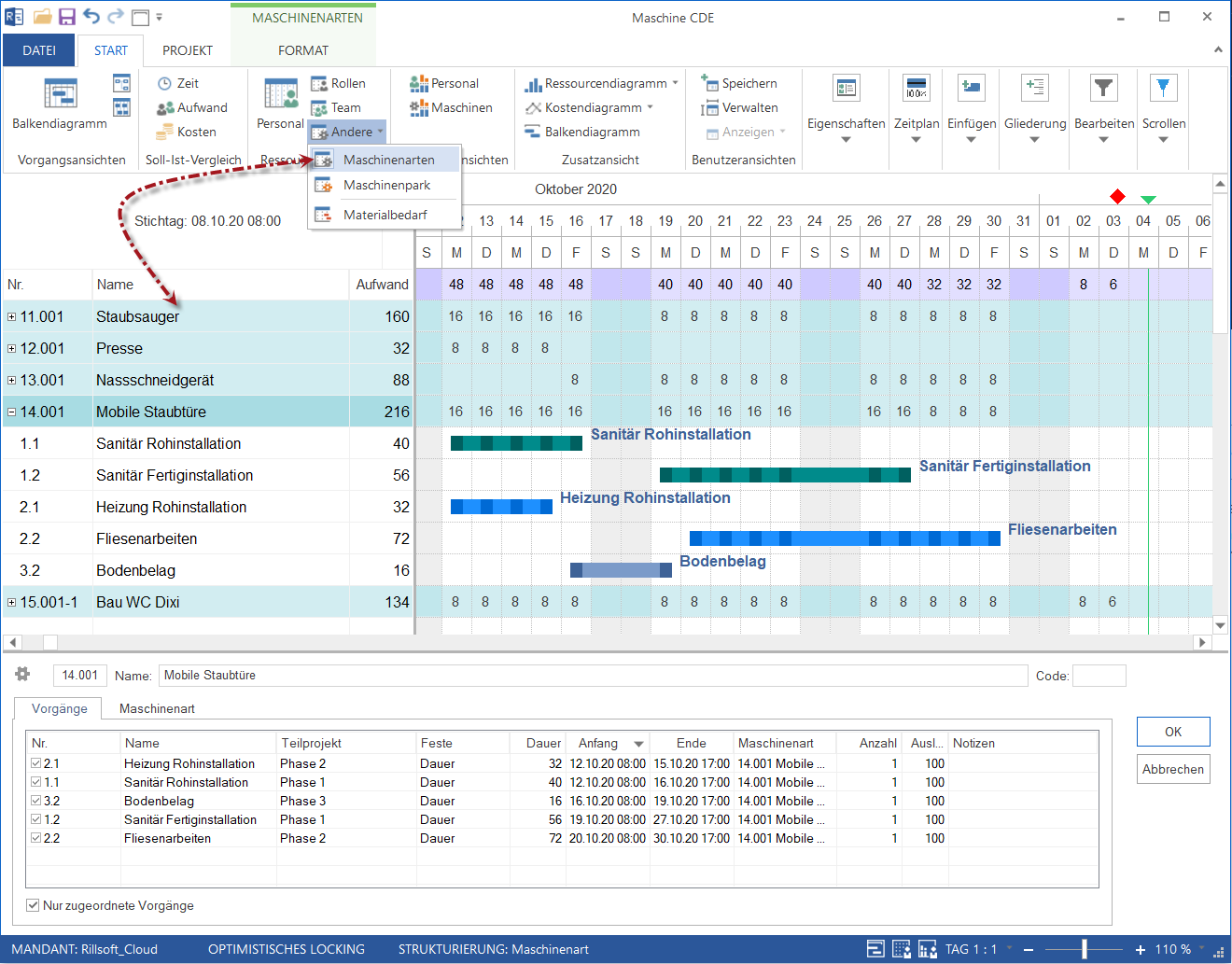The width and height of the screenshot is (1232, 964).
Task: Zoom in with the plus button
Action: coord(1140,949)
